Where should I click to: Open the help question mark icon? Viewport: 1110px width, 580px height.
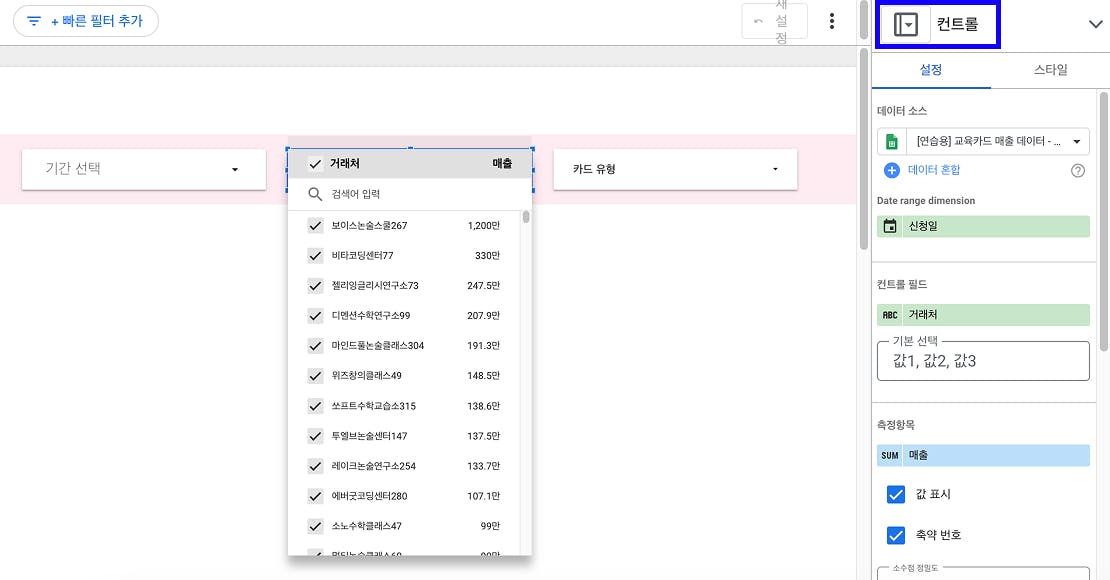click(1077, 170)
